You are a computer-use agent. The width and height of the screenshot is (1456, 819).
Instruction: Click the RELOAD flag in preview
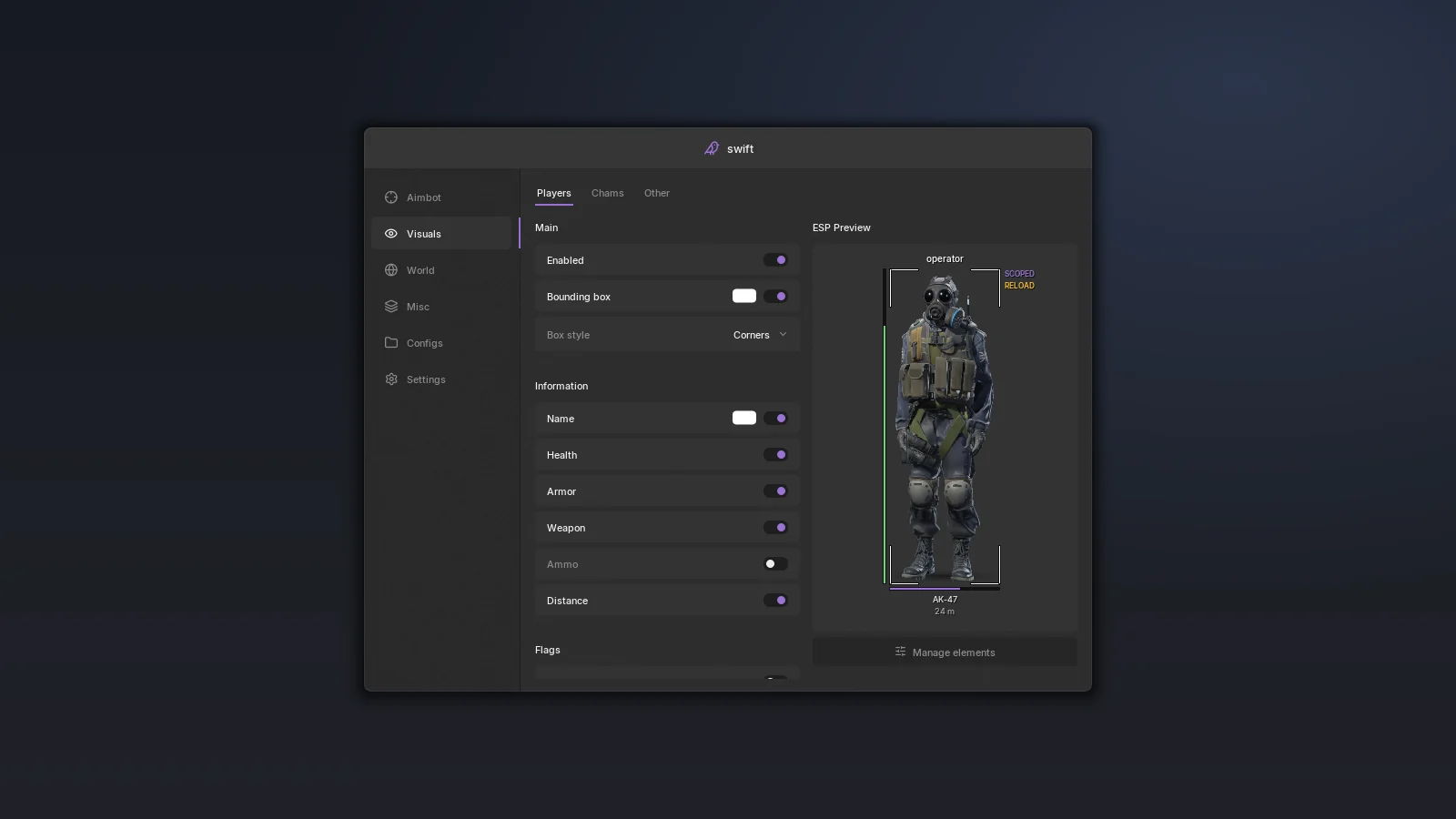tap(1019, 286)
